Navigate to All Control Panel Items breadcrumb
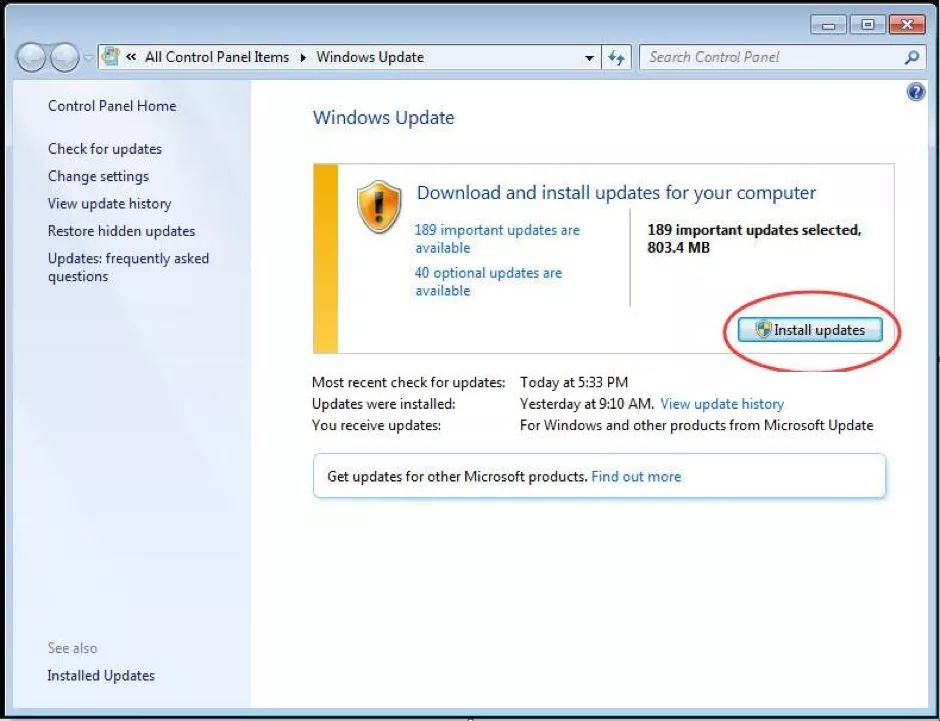The image size is (940, 721). click(x=216, y=57)
